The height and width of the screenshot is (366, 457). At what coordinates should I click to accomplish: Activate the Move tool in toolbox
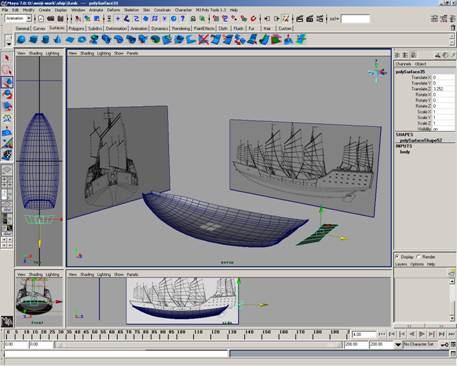[7, 82]
